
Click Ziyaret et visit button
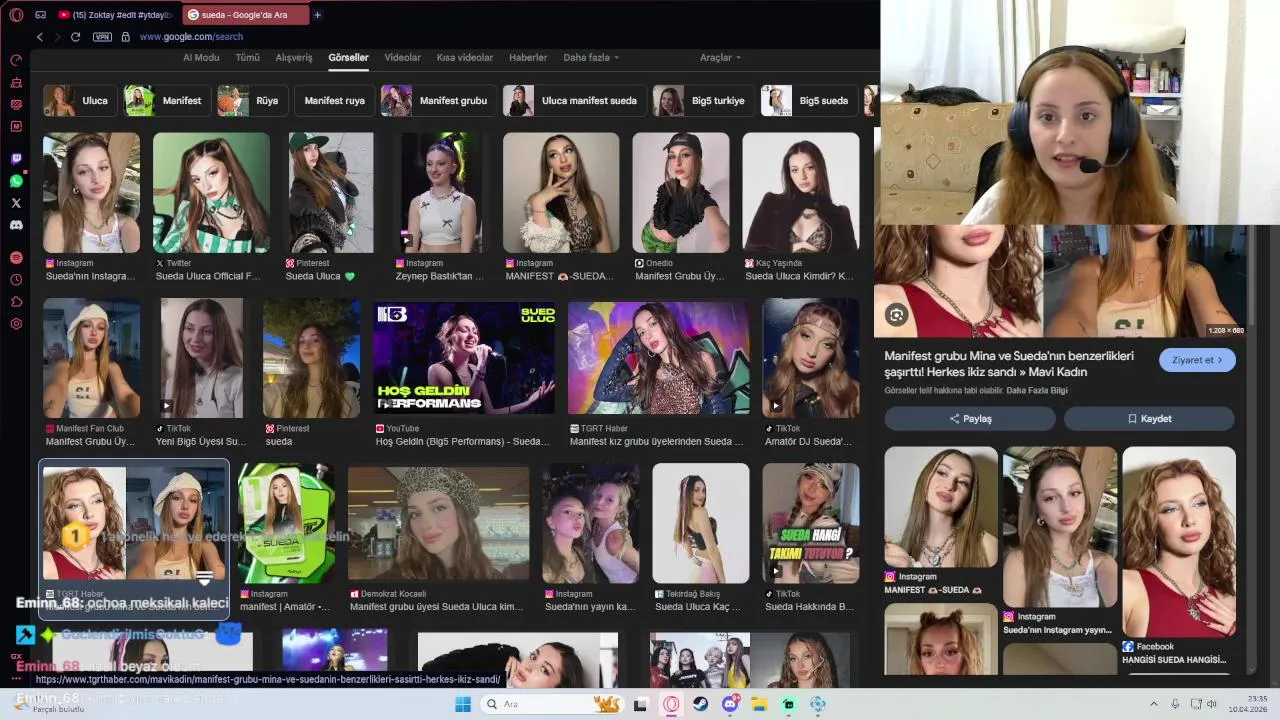pos(1197,360)
